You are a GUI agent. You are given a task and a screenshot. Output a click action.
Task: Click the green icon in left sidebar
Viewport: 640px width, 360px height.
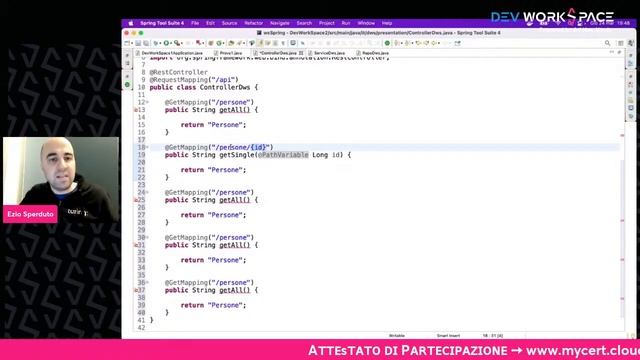tap(127, 85)
